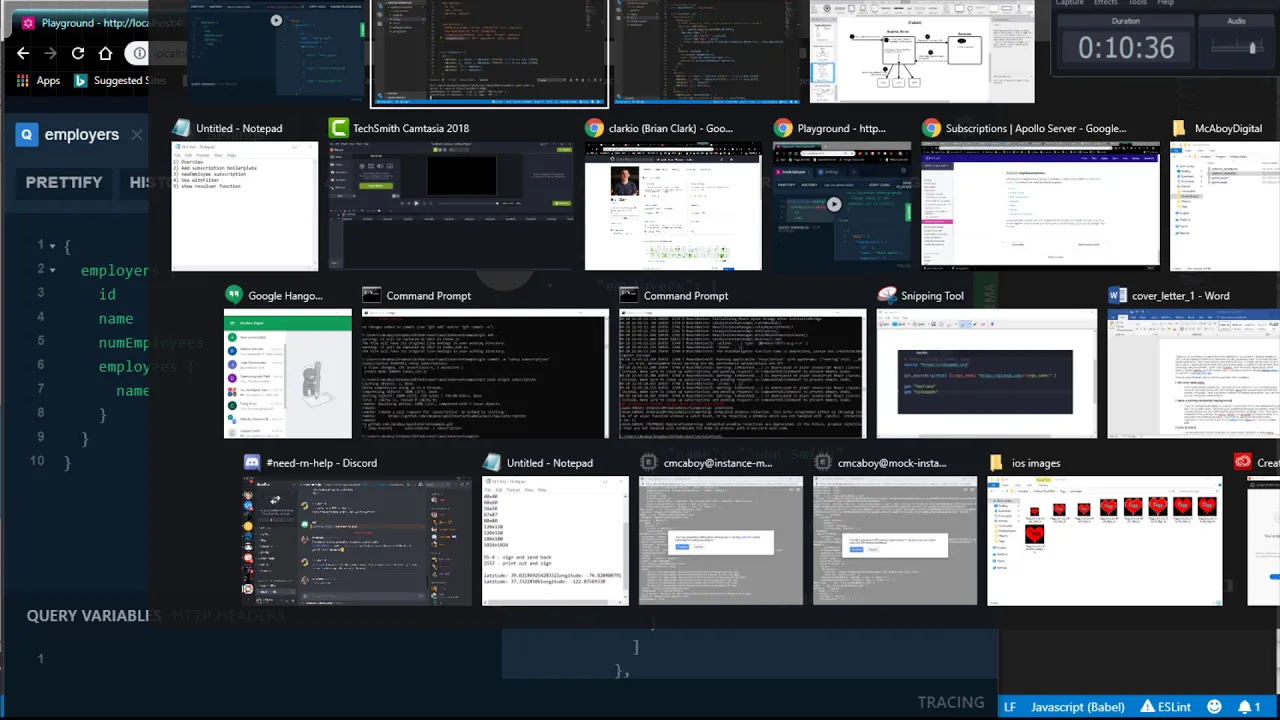Click the scissors icon beside Snipping Tool
Viewport: 1280px width, 720px height.
coord(886,295)
